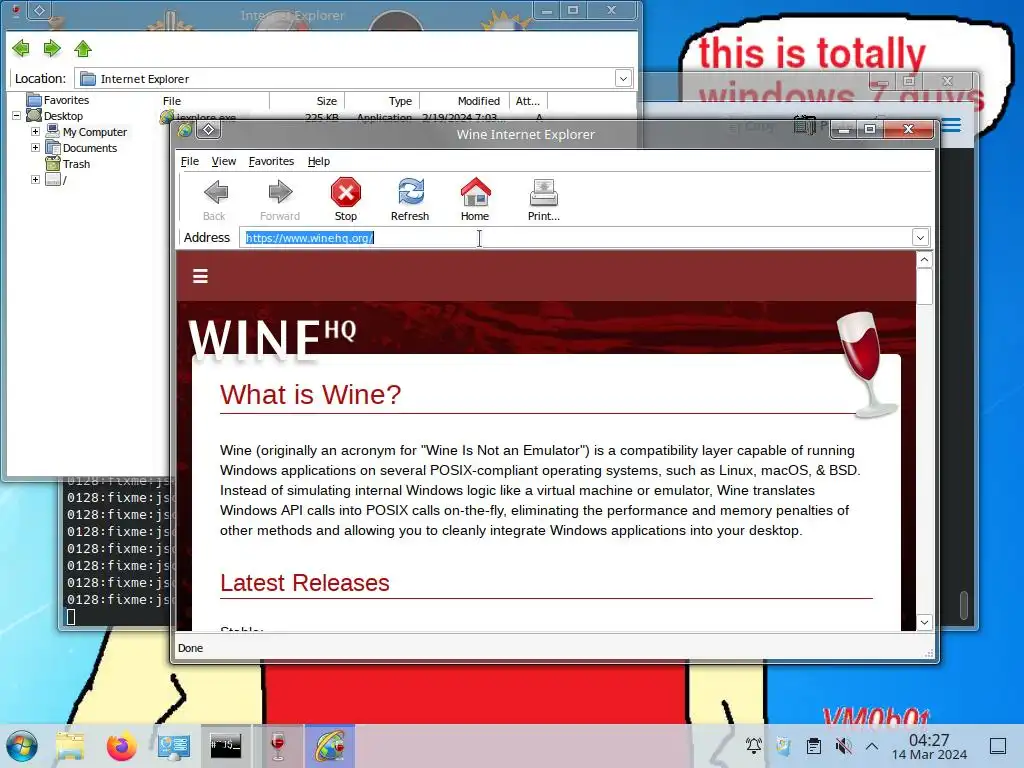Select Documents folder in the tree
1024x768 pixels.
click(x=89, y=148)
